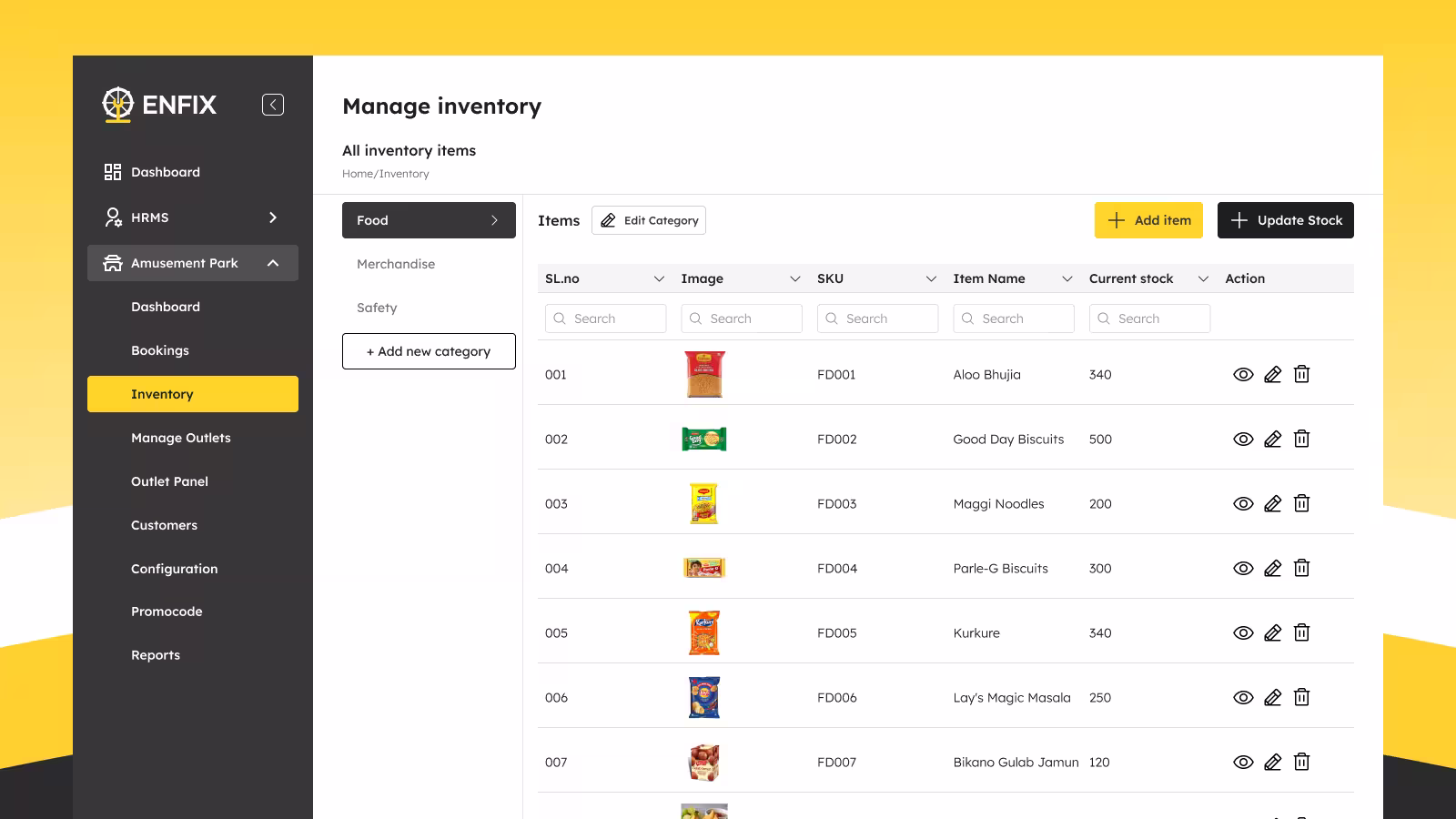Edit the Aloo Bhujia item
The height and width of the screenshot is (819, 1456).
[1272, 374]
